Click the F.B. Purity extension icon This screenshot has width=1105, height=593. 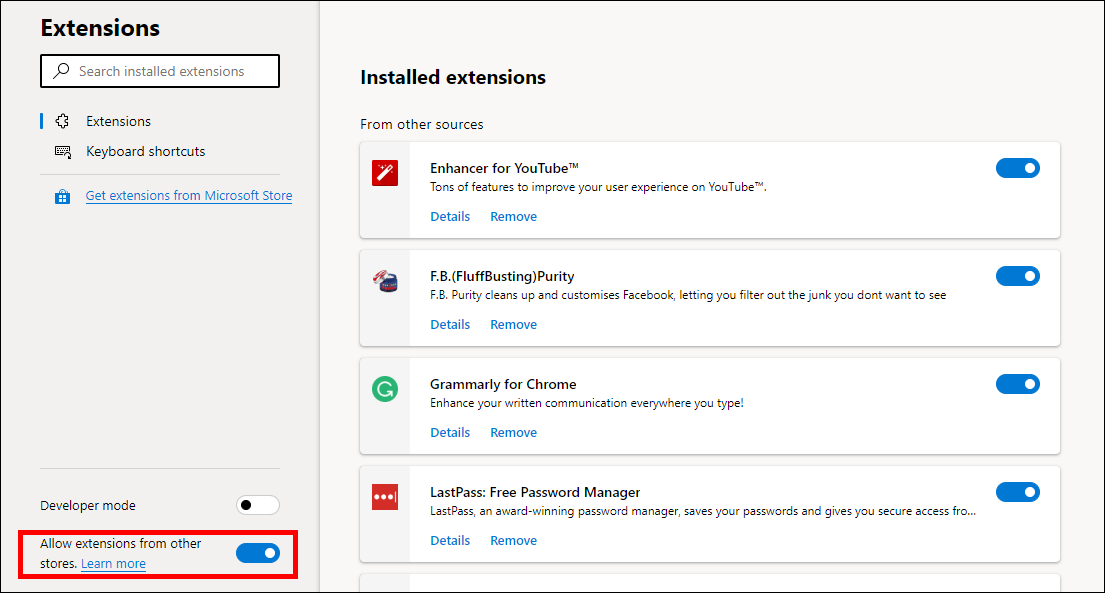[385, 281]
